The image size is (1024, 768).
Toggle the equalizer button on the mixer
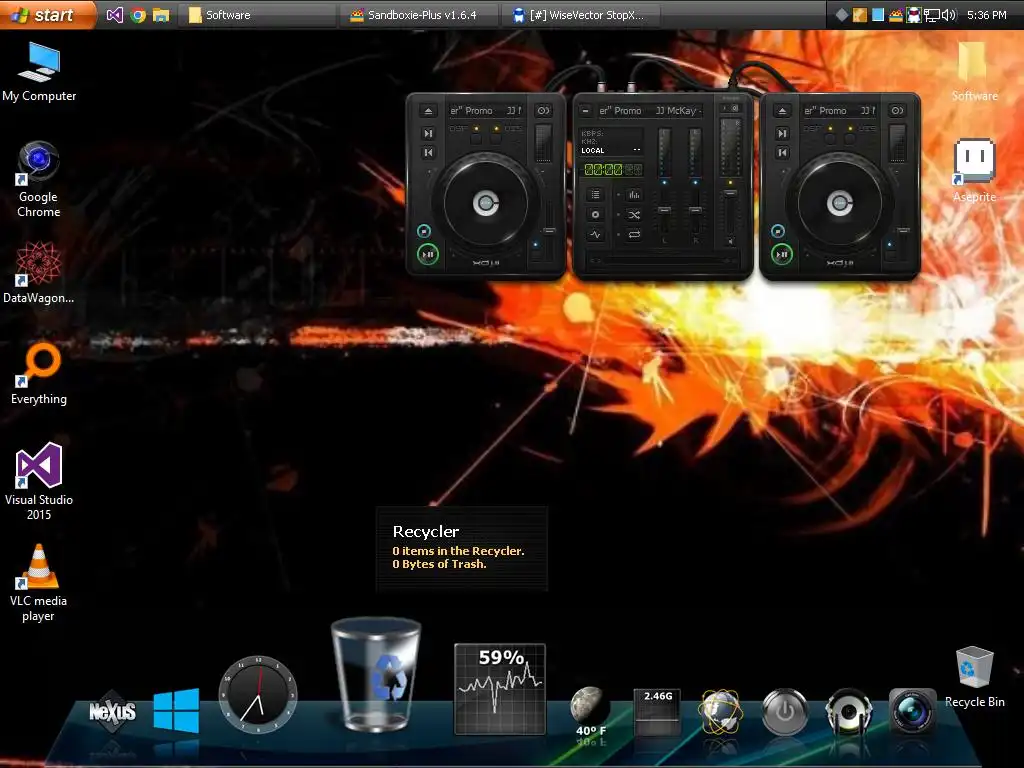click(x=633, y=195)
